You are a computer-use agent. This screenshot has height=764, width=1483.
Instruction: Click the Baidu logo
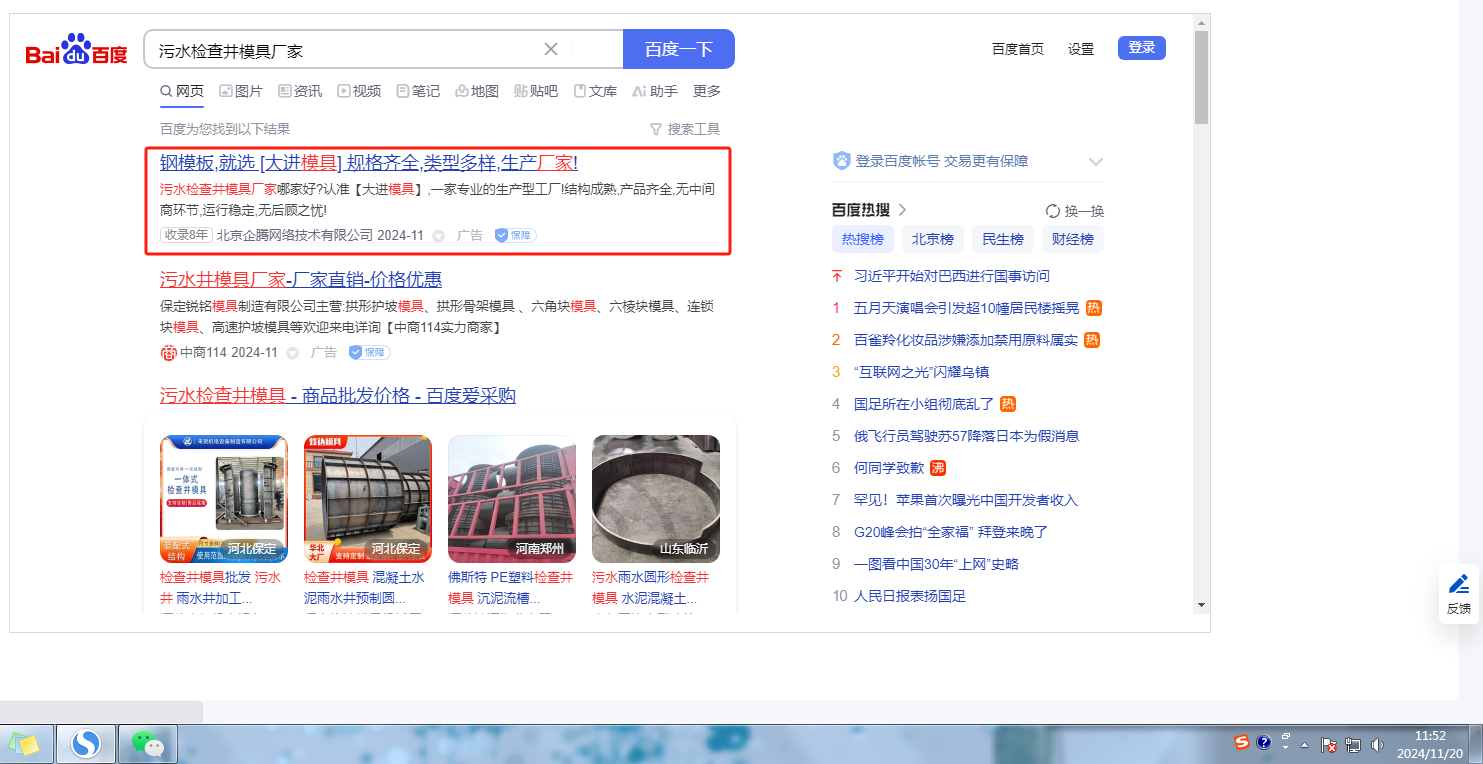coord(77,49)
